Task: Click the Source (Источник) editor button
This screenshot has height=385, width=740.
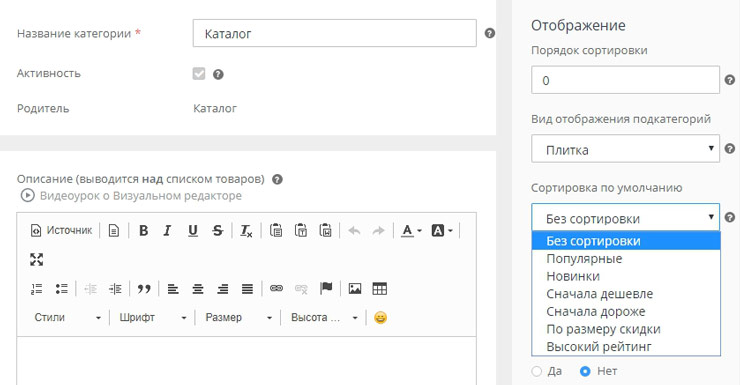Action: coord(61,230)
